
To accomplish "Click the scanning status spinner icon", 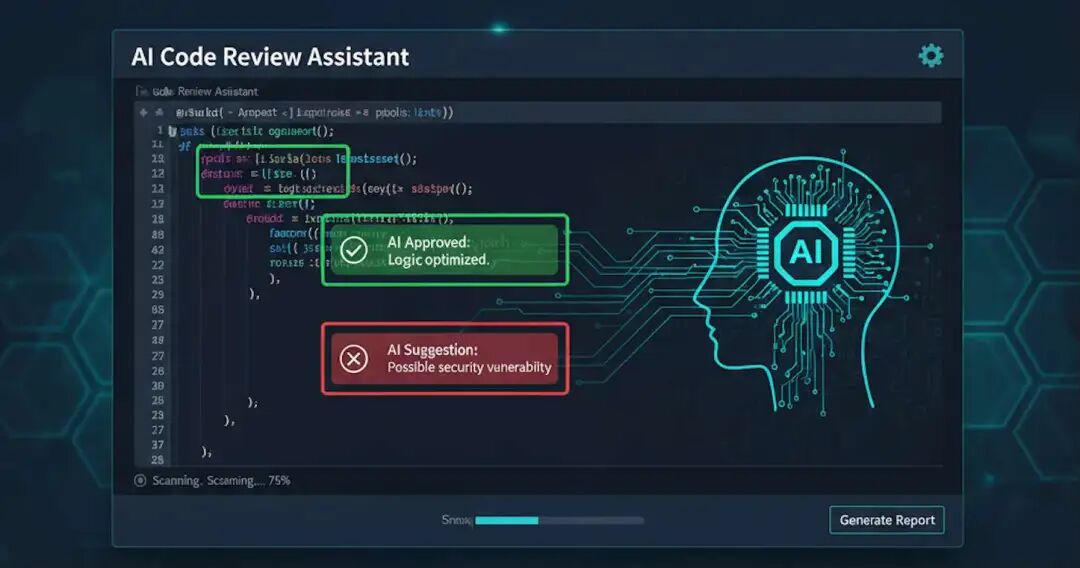I will 140,481.
